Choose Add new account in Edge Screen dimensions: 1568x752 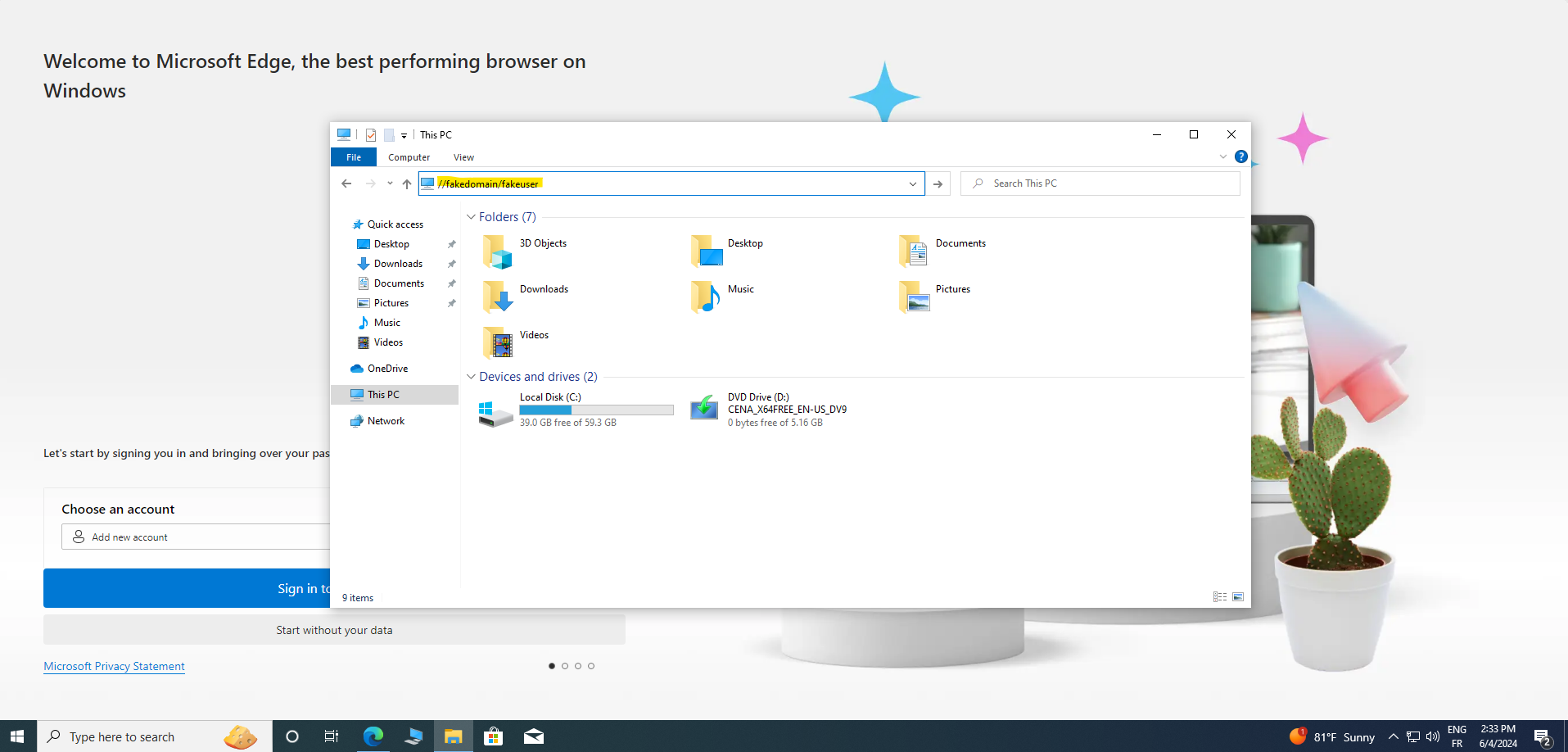196,537
